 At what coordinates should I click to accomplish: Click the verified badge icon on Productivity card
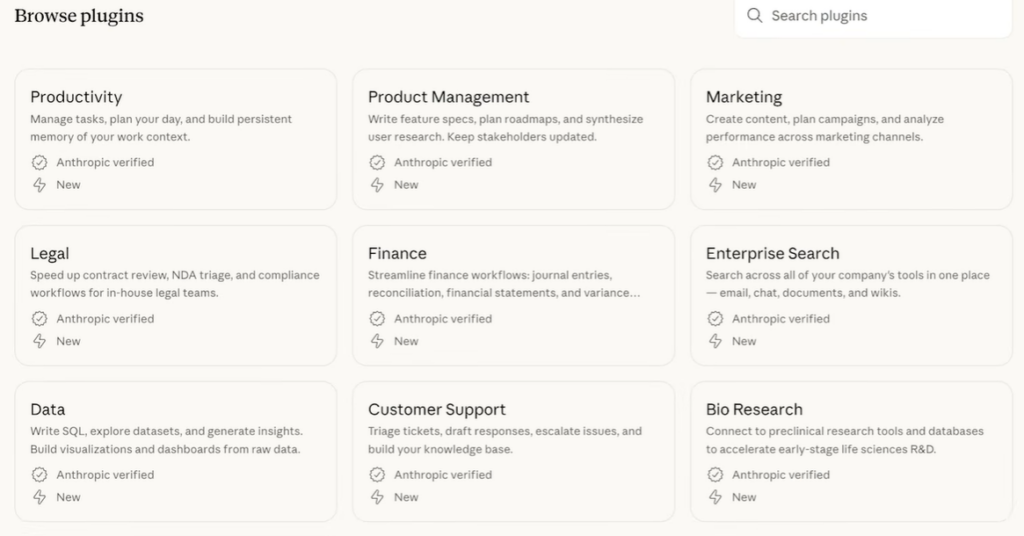[x=40, y=162]
